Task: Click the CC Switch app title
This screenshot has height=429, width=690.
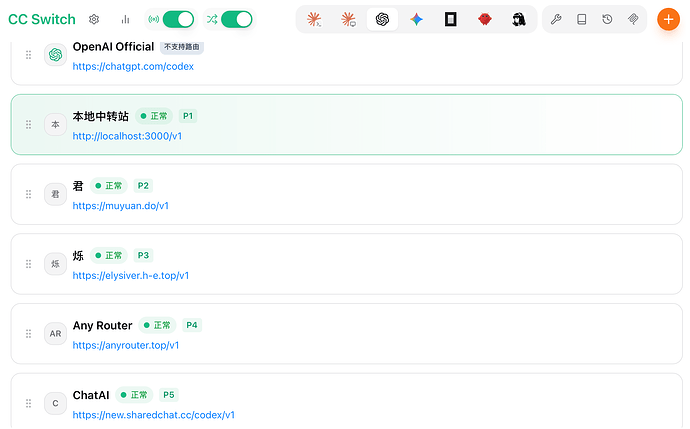Action: point(42,19)
